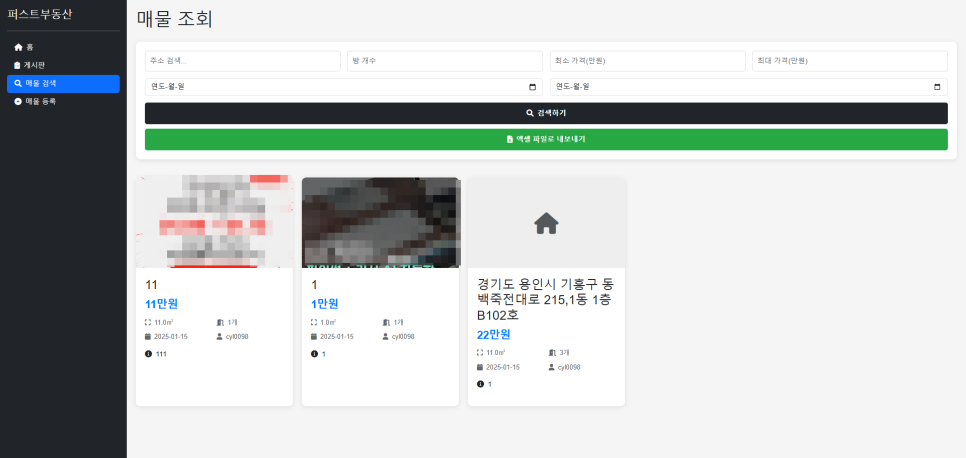
Task: Click the home icon beside 홈
Action: 18,47
